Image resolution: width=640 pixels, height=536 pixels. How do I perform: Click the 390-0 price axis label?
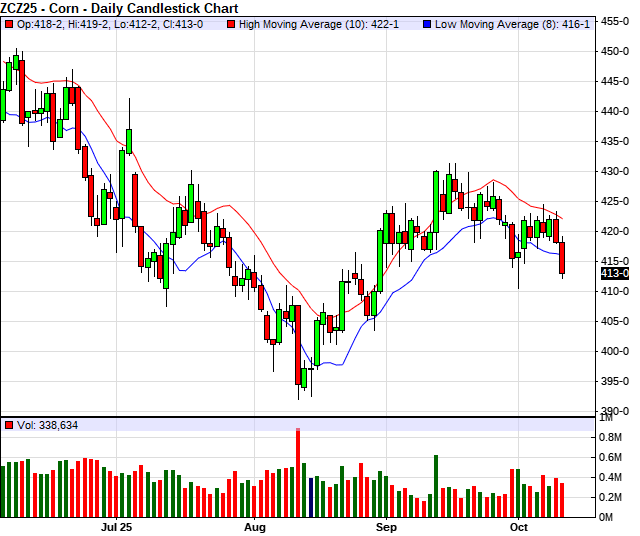click(615, 411)
